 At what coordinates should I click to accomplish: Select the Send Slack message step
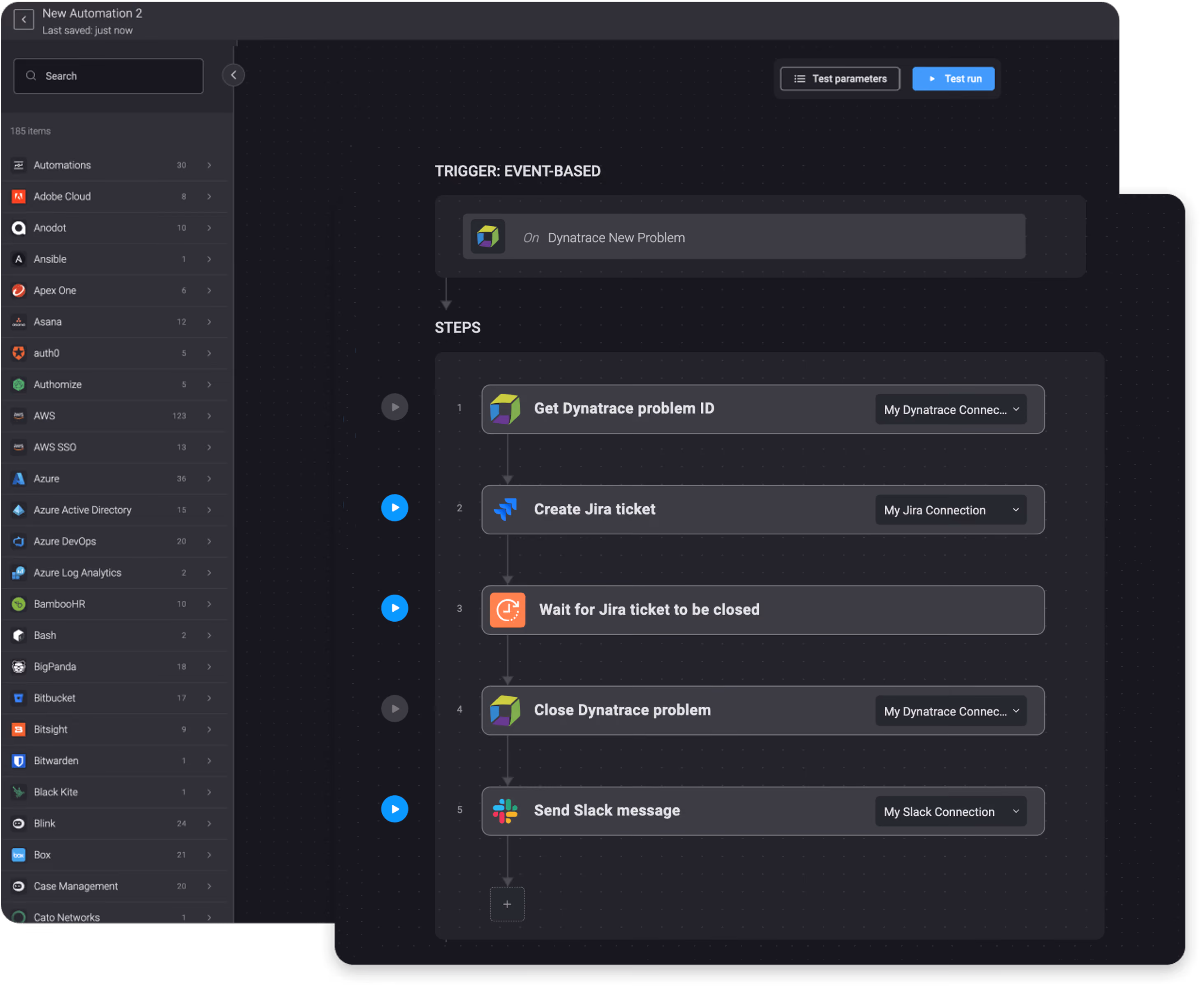(764, 812)
